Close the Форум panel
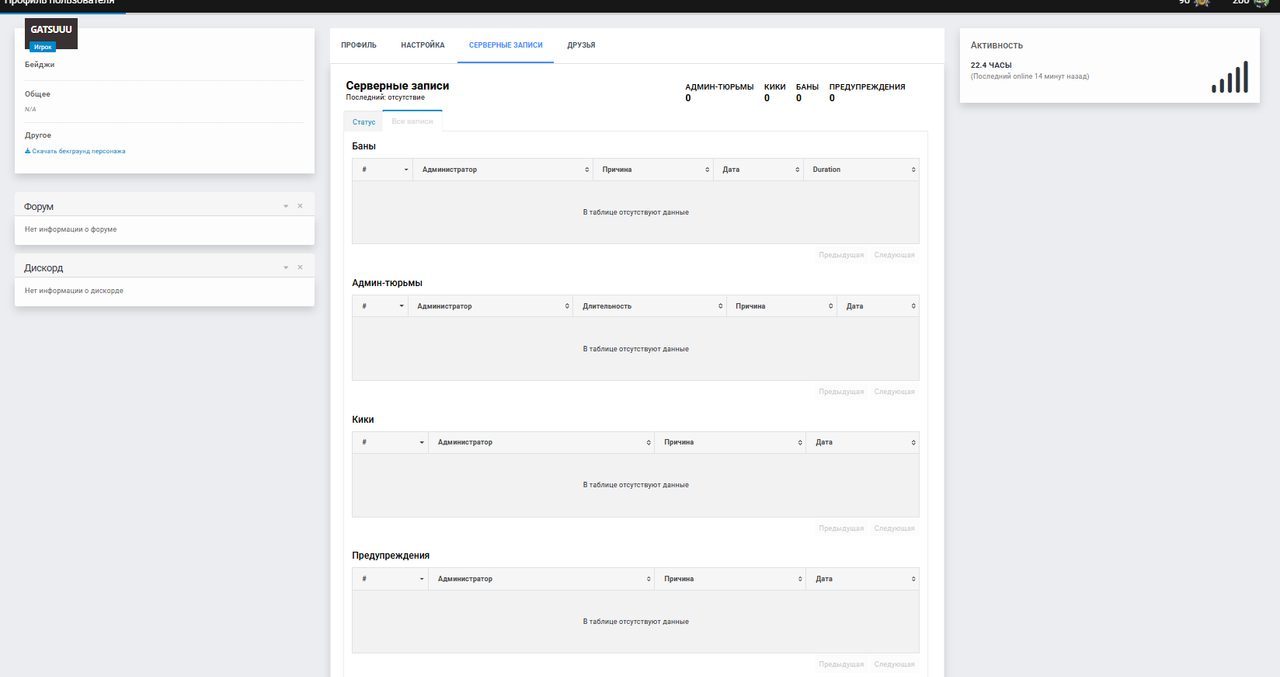 [300, 206]
